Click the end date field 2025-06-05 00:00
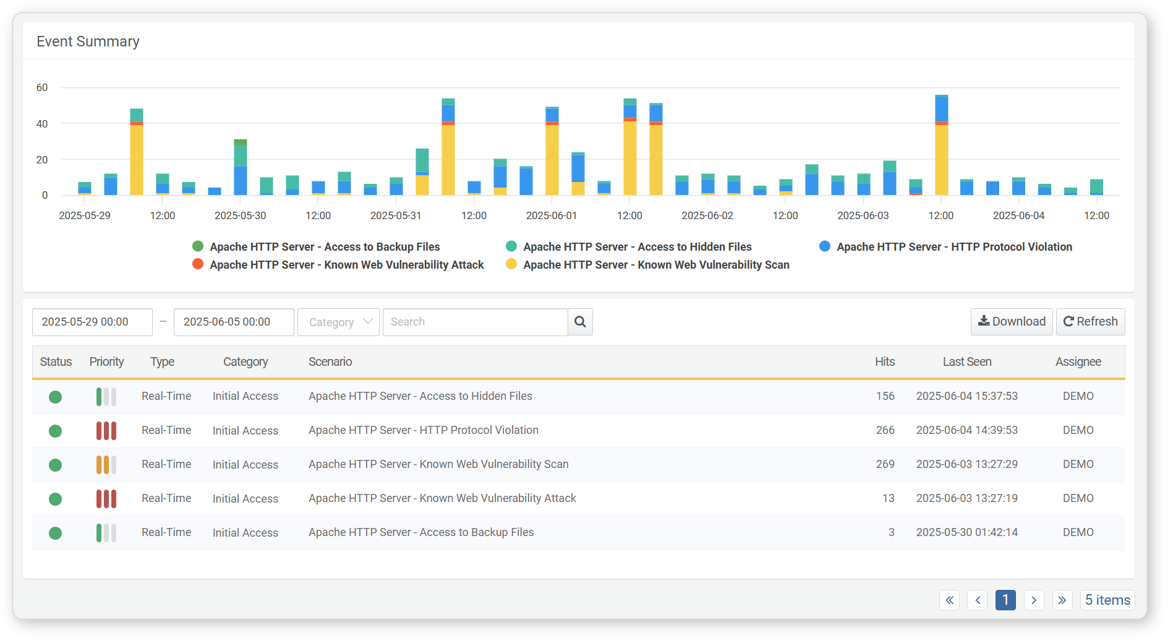This screenshot has width=1168, height=640. click(234, 322)
